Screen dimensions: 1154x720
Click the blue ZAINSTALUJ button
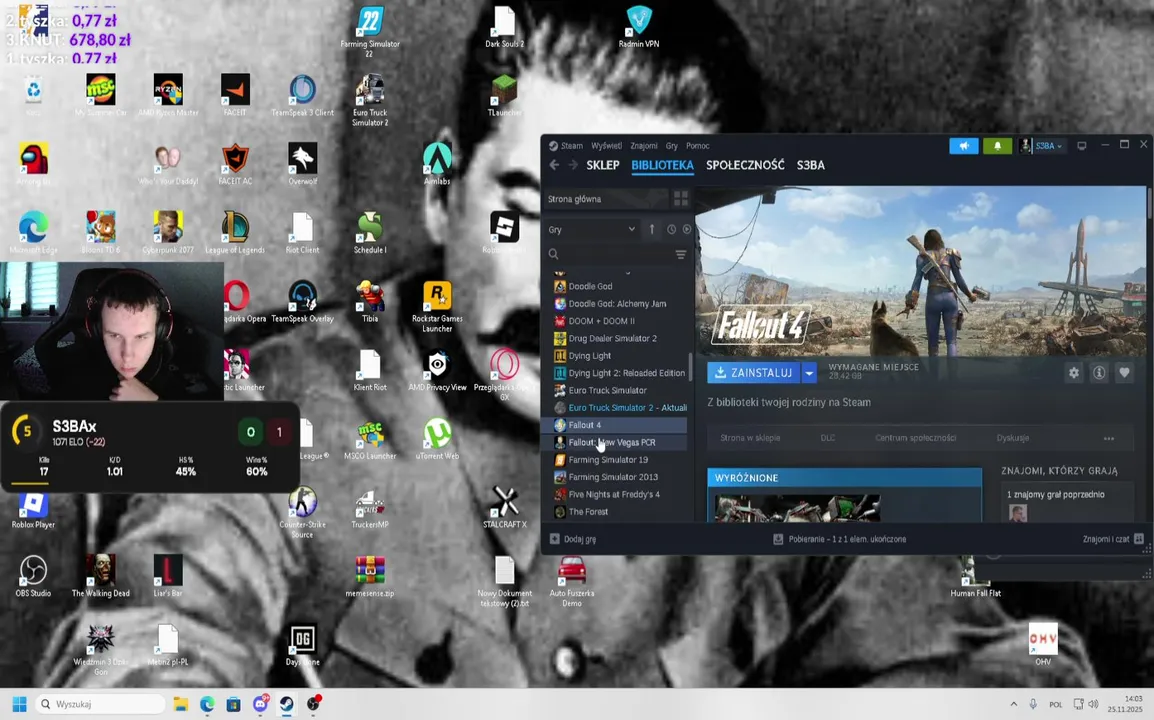[x=754, y=373]
